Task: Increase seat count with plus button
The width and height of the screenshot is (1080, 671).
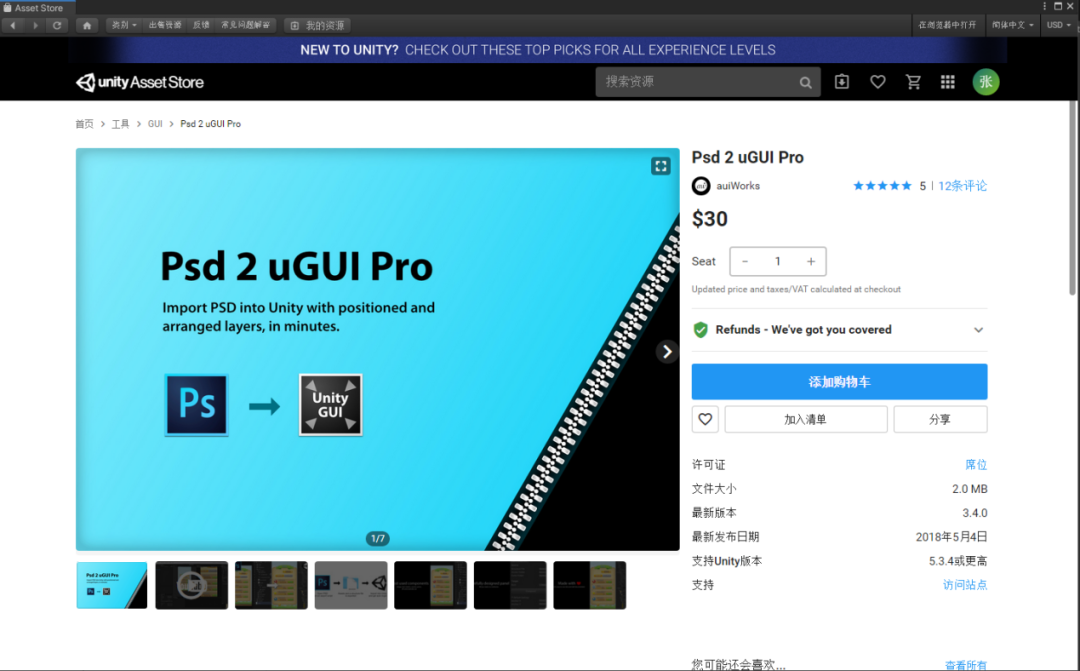Action: tap(811, 262)
